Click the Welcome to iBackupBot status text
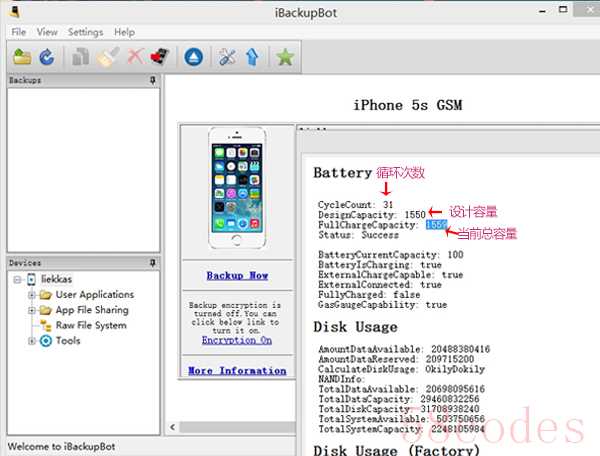Image resolution: width=600 pixels, height=456 pixels. 61,447
